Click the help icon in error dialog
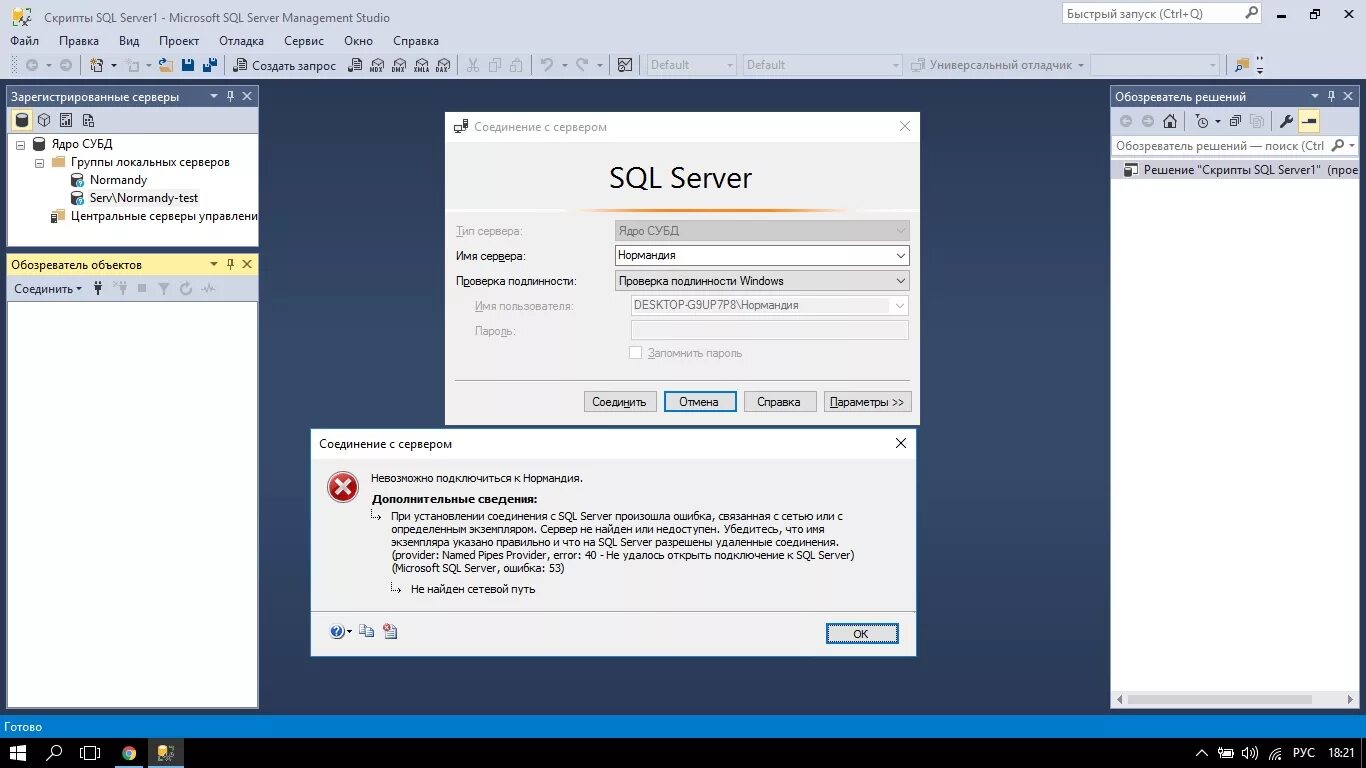Viewport: 1366px width, 768px height. [337, 632]
